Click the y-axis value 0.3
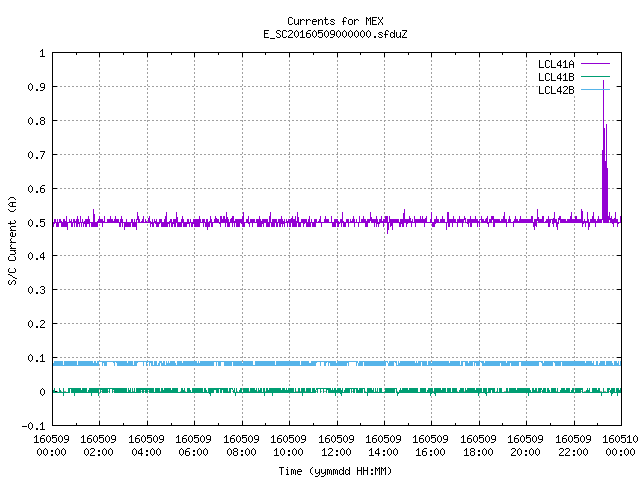 pyautogui.click(x=36, y=290)
